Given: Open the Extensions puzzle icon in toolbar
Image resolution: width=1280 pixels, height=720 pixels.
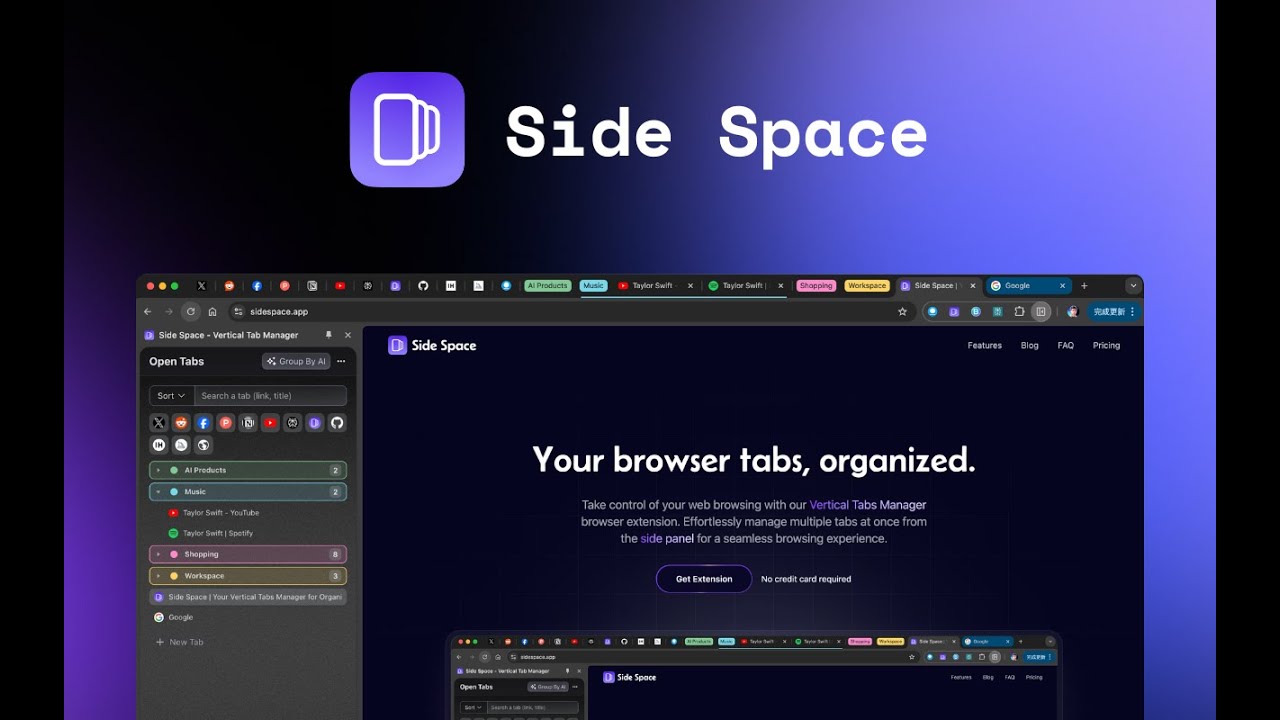Looking at the screenshot, I should (1019, 311).
